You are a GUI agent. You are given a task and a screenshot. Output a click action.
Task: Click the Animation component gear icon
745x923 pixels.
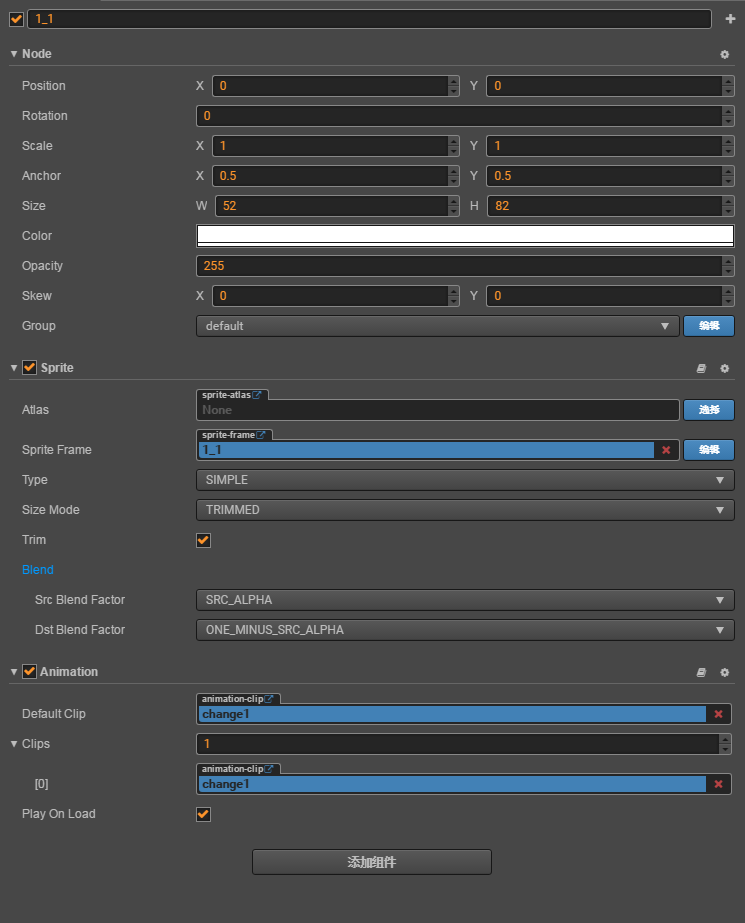[x=725, y=672]
